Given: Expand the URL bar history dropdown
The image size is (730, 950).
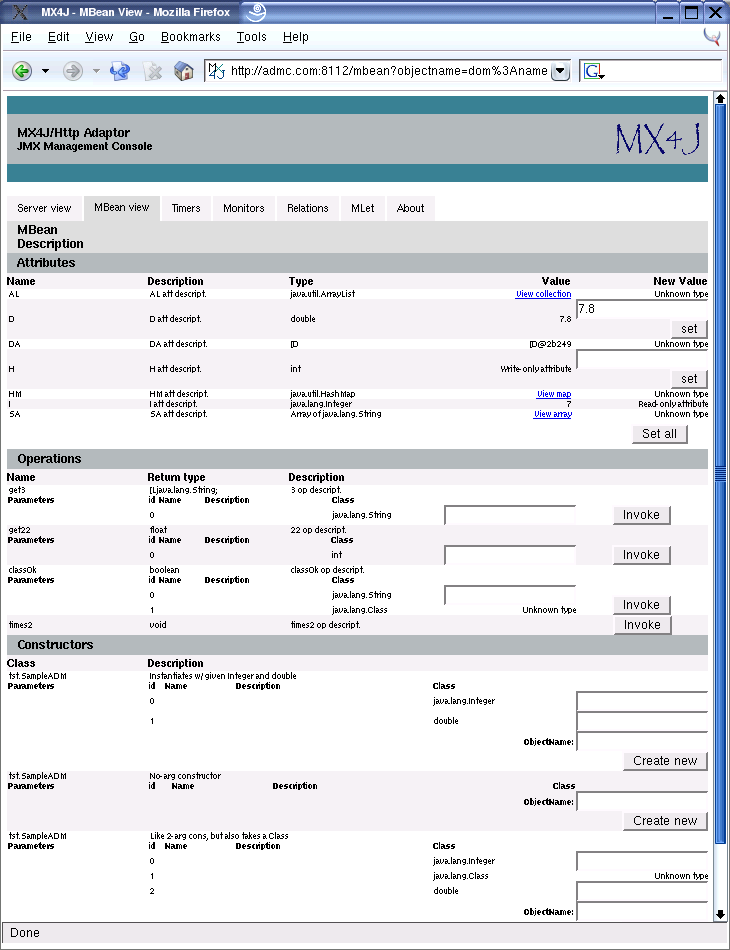Looking at the screenshot, I should pyautogui.click(x=561, y=71).
